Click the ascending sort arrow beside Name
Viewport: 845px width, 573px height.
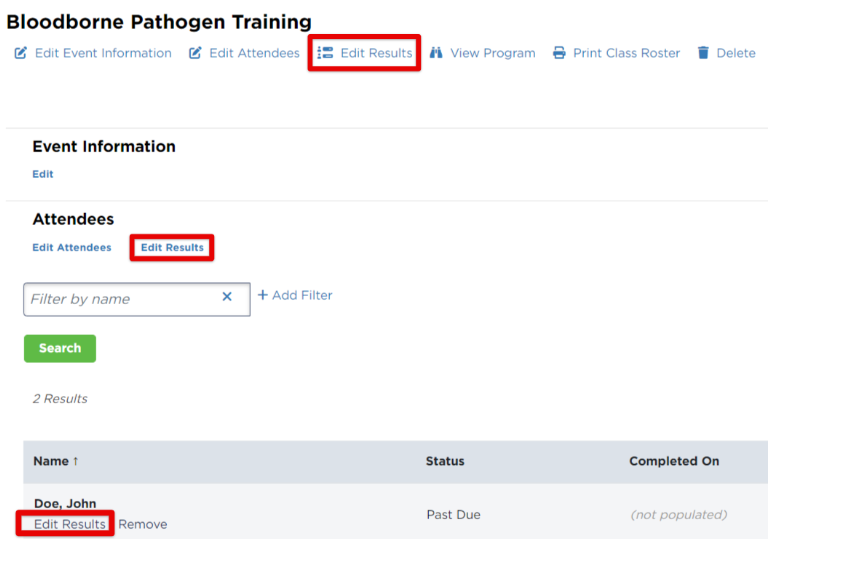[75, 461]
